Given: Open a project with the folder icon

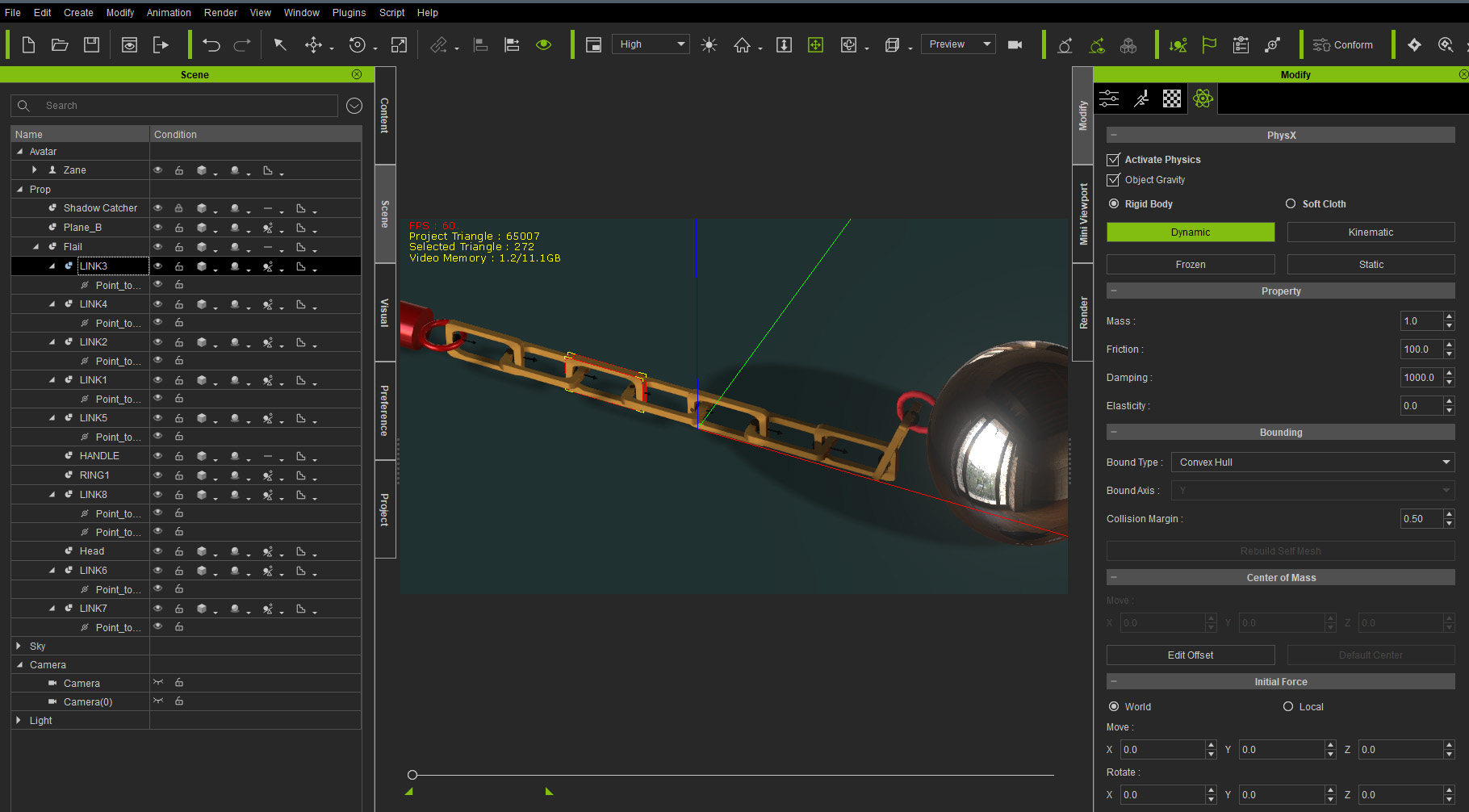Looking at the screenshot, I should [x=60, y=45].
